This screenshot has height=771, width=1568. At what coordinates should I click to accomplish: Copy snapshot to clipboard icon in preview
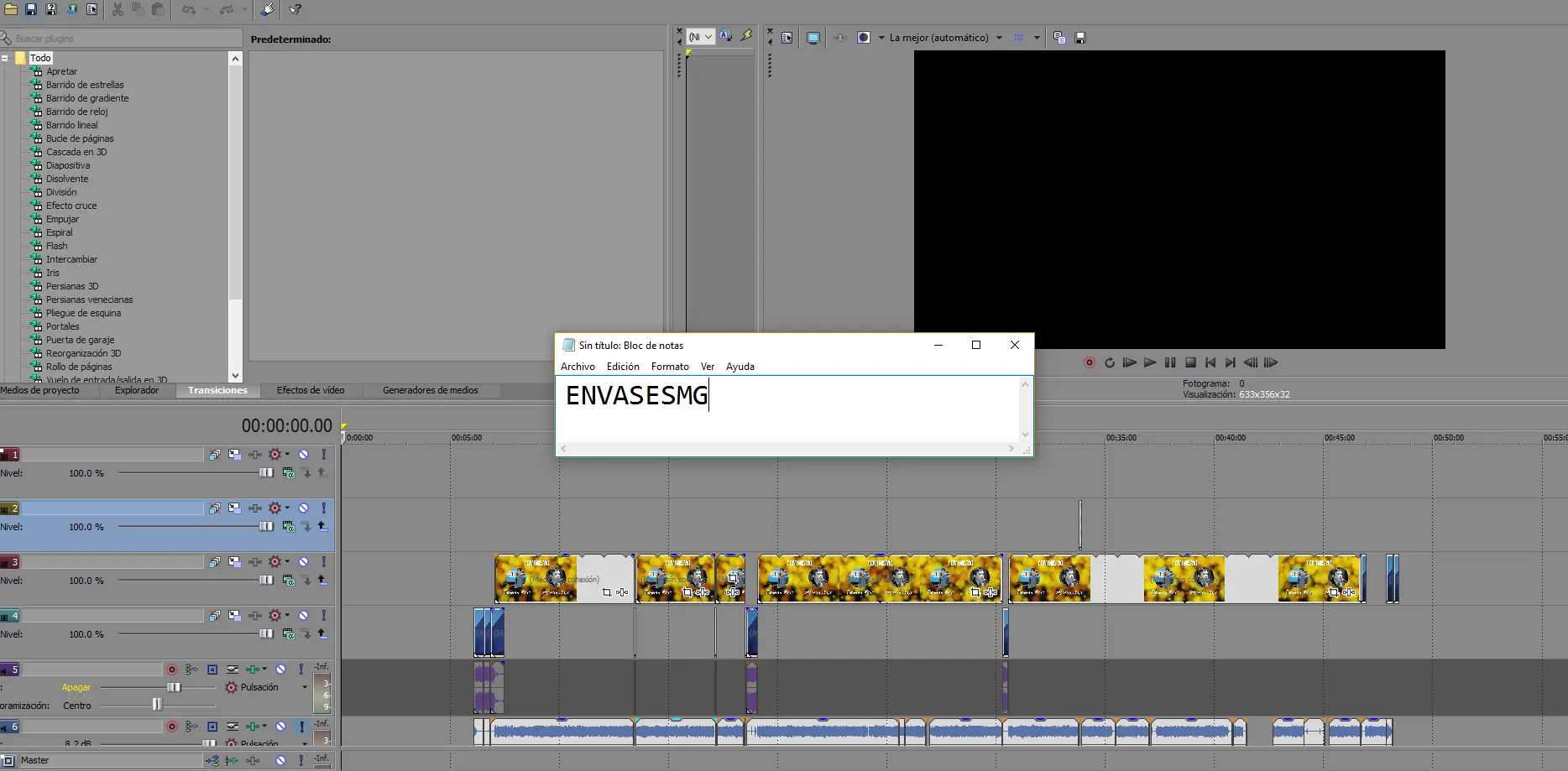point(1059,38)
